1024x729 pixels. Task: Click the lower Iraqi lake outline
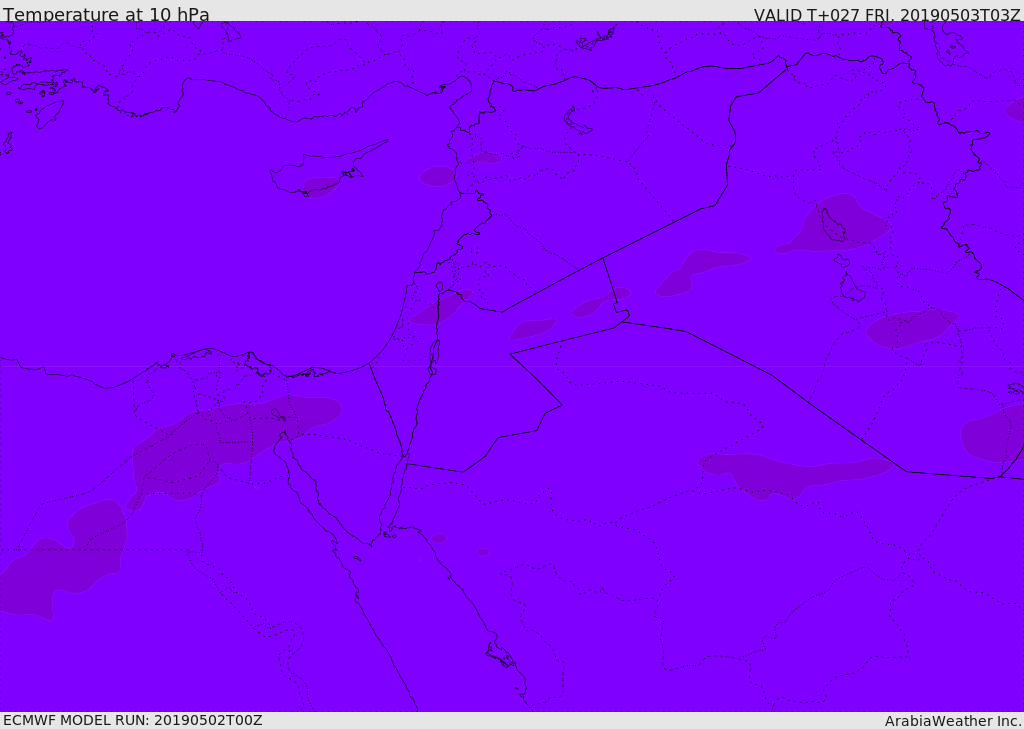[x=851, y=288]
